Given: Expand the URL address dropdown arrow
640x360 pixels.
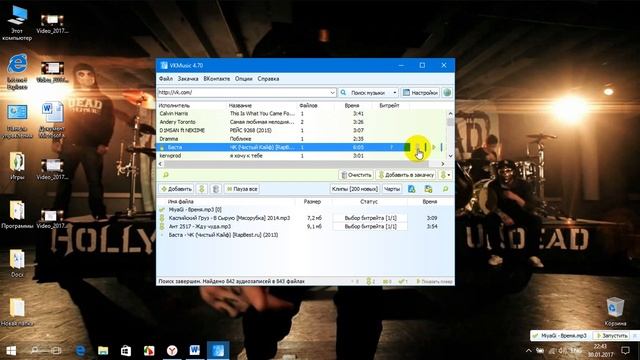Looking at the screenshot, I should click(x=332, y=93).
